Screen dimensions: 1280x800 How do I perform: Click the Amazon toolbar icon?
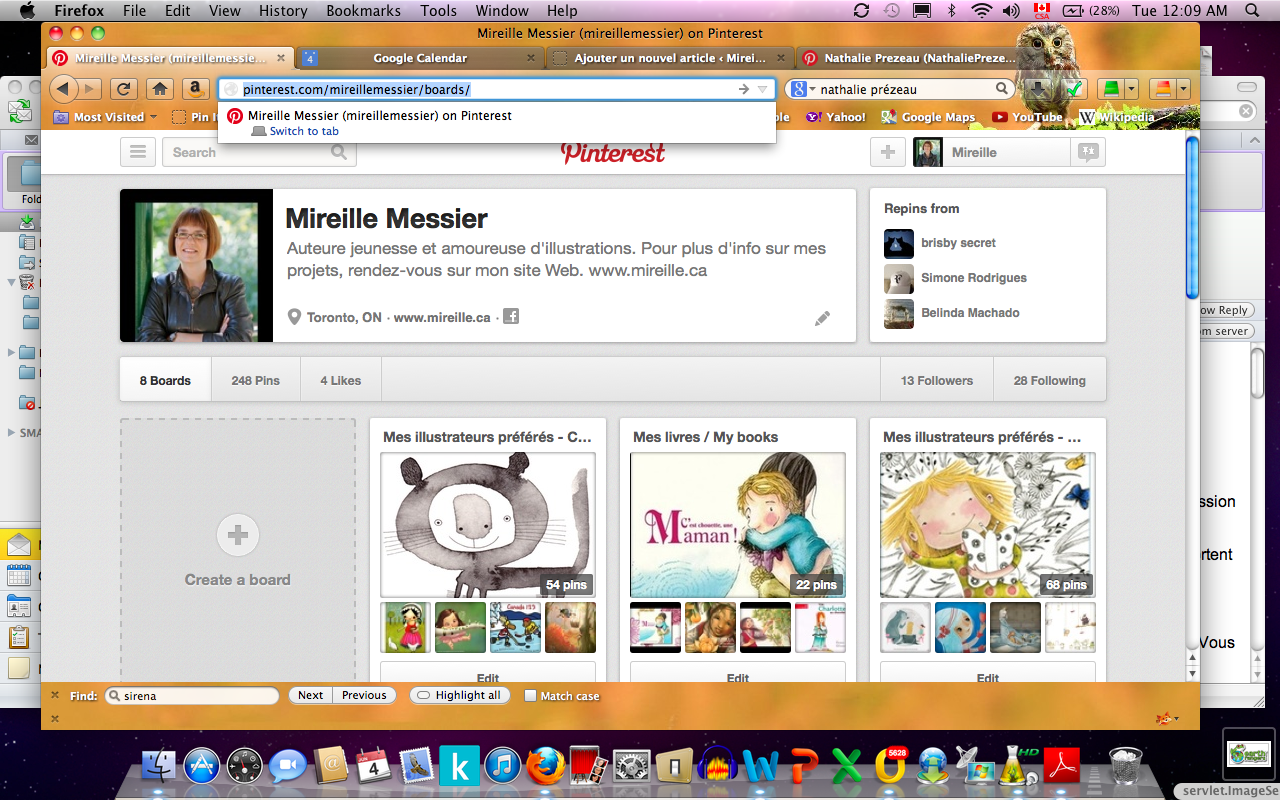[194, 89]
